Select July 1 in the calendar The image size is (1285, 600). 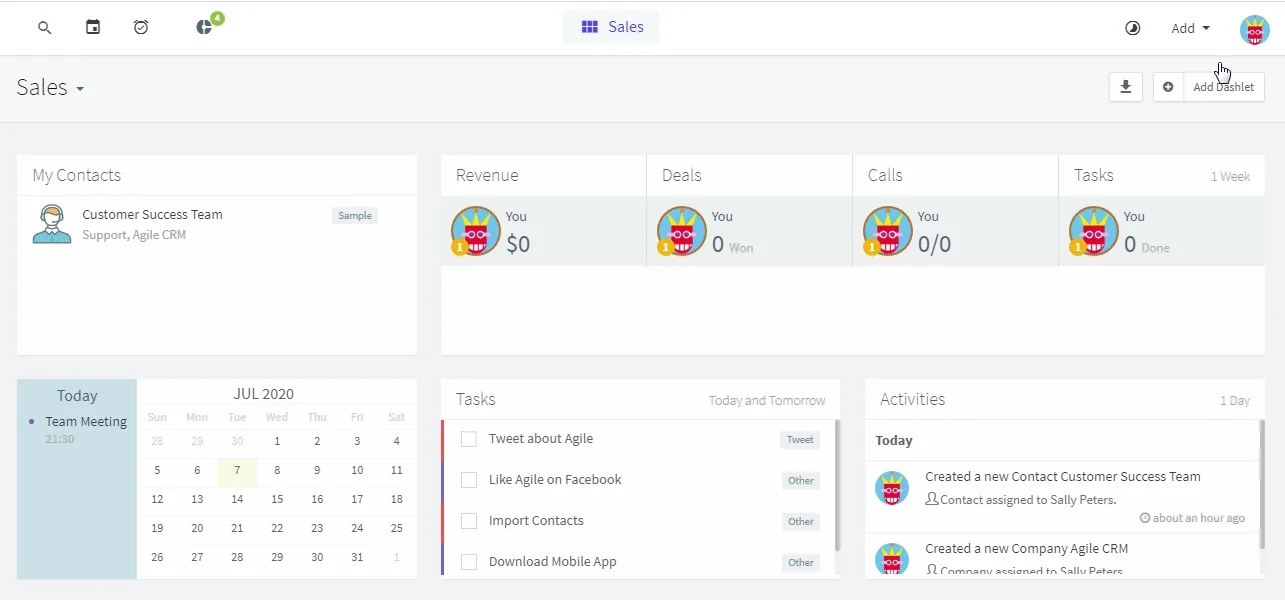(x=277, y=441)
